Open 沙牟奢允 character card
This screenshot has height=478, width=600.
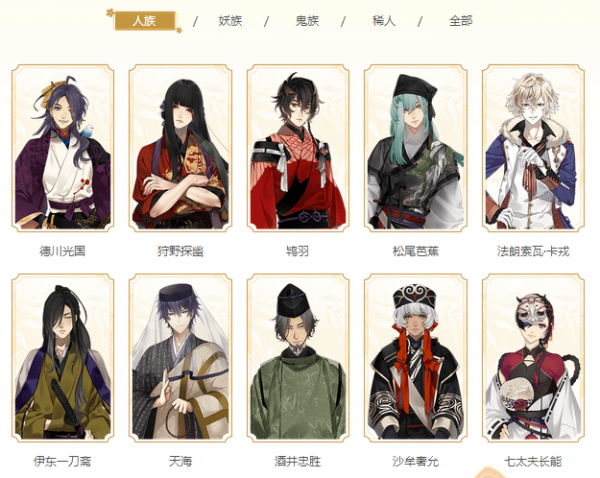(x=416, y=358)
